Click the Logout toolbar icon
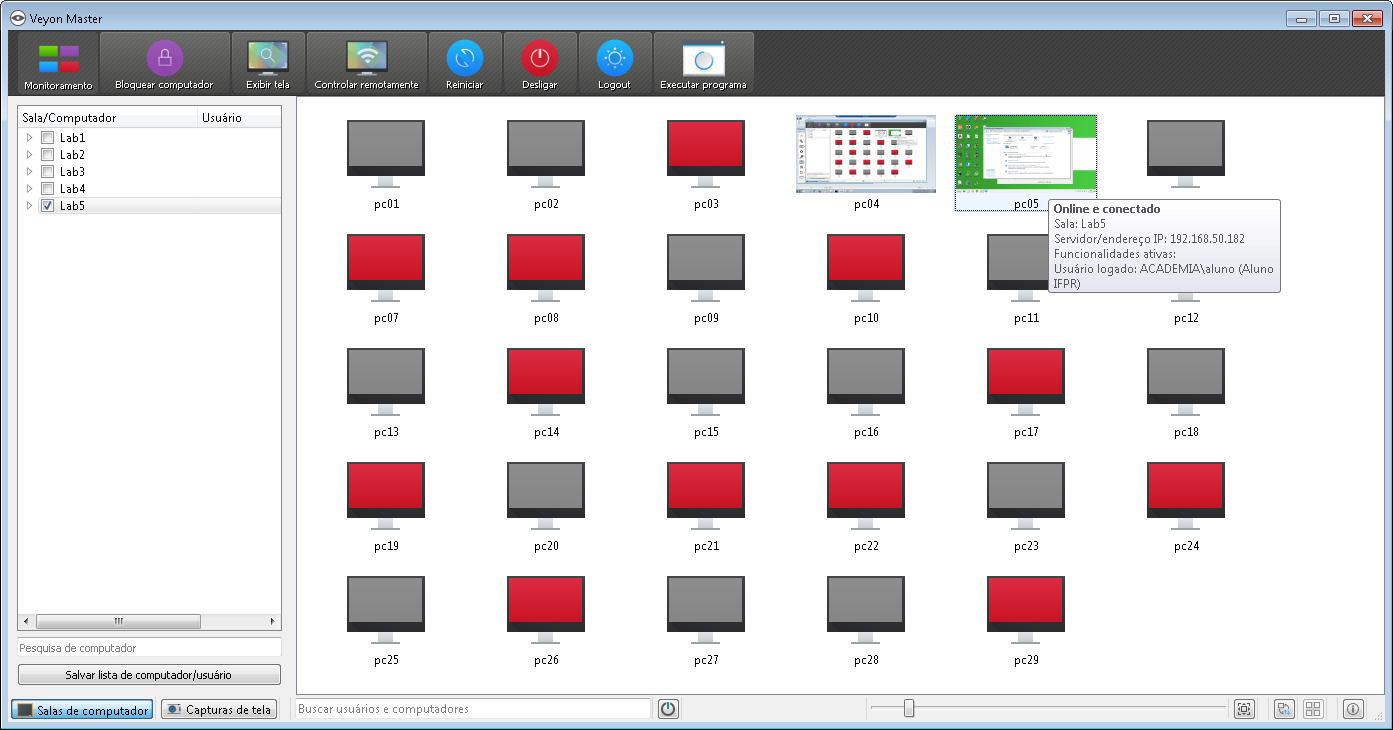Image resolution: width=1393 pixels, height=730 pixels. coord(614,60)
